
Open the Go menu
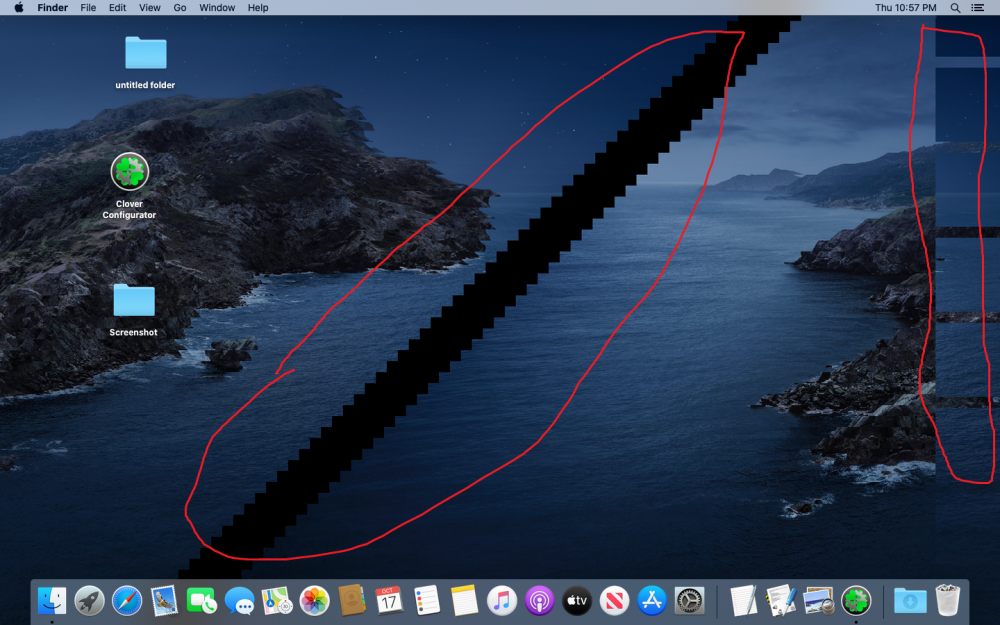click(x=180, y=8)
